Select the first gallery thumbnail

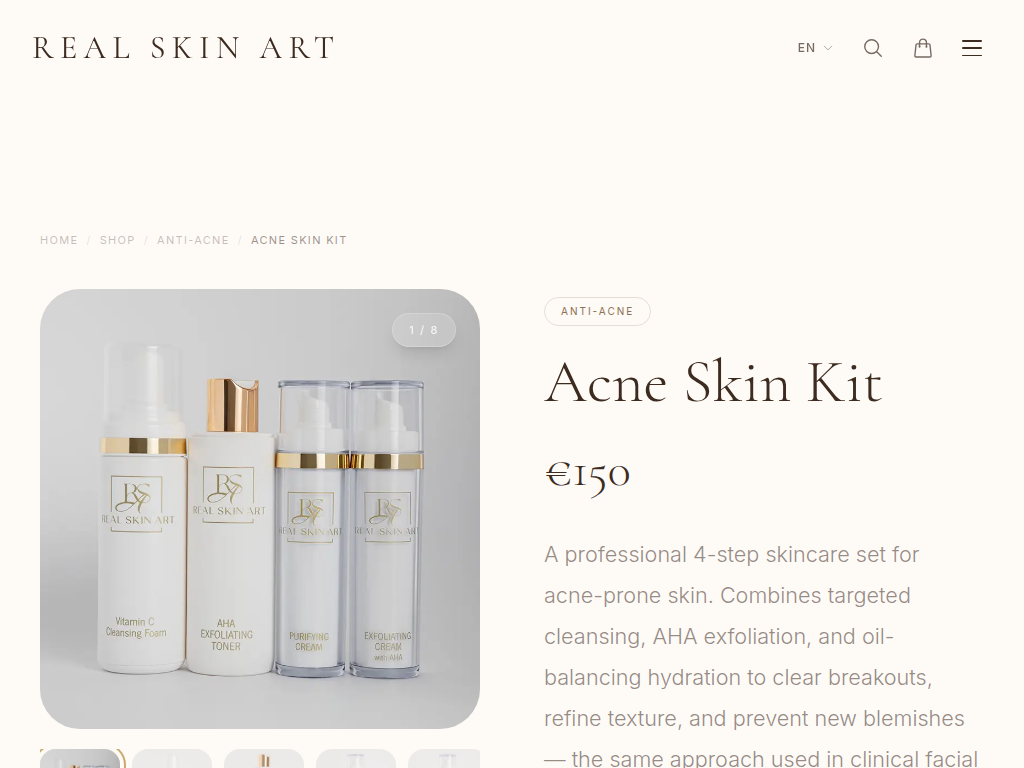tap(80, 759)
